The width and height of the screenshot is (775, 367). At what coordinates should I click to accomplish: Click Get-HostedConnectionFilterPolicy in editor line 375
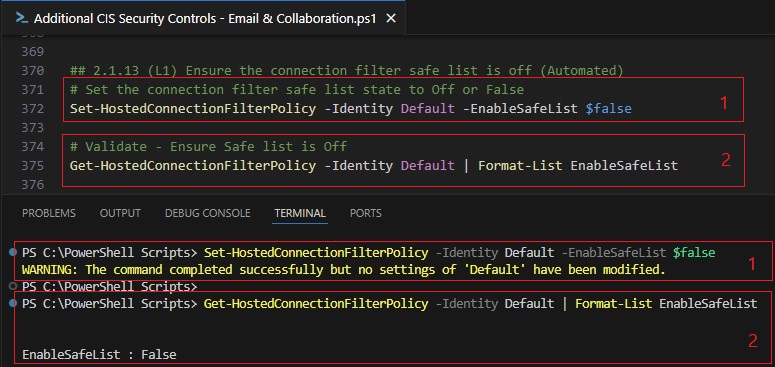click(x=193, y=165)
